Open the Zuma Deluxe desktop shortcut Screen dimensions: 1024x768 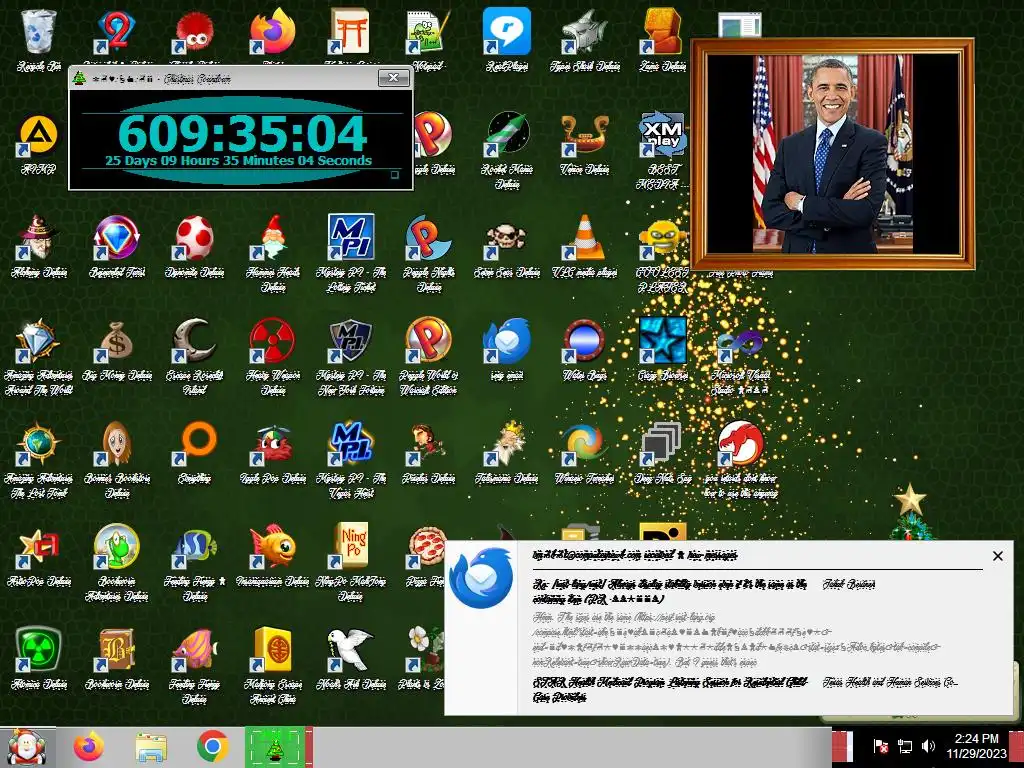tap(662, 31)
